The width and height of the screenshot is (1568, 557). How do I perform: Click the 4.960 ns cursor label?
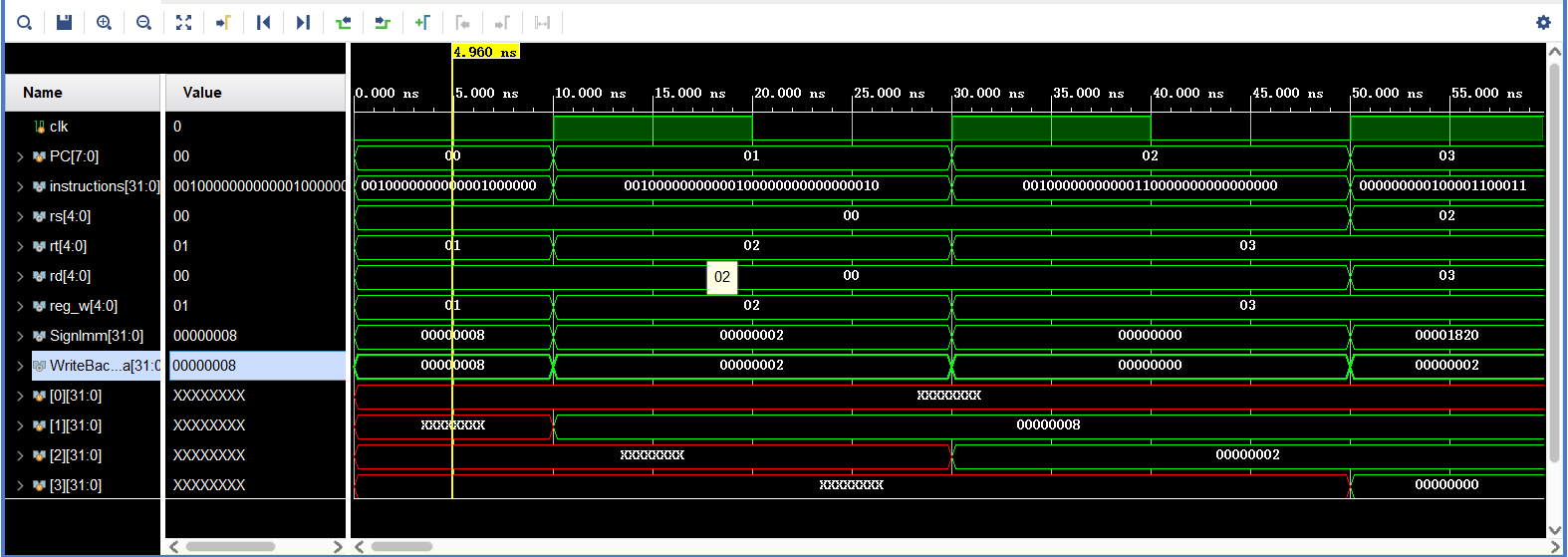click(x=486, y=52)
